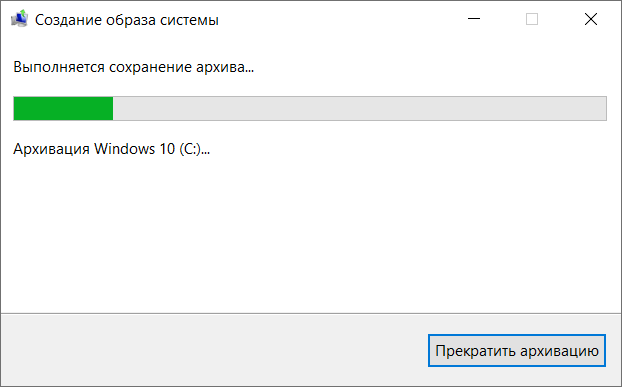Minimize the Создание образа системы window
Image resolution: width=622 pixels, height=387 pixels.
474,19
